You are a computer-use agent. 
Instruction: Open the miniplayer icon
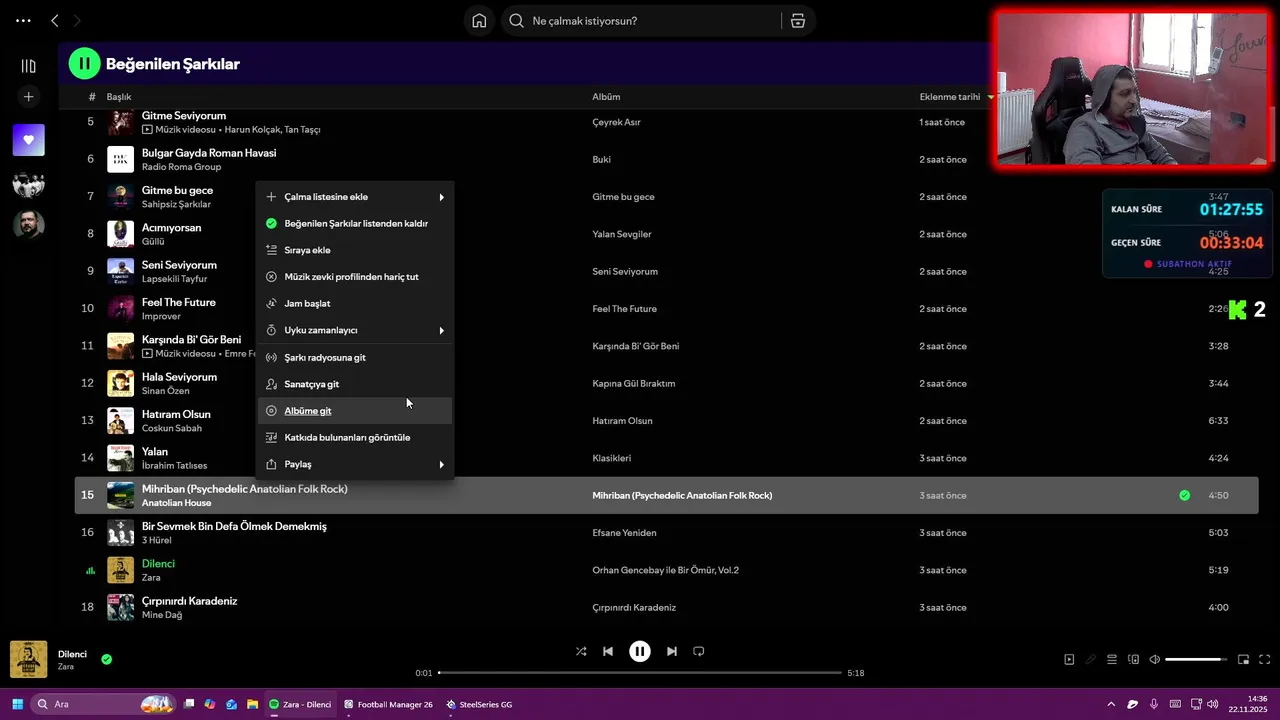(x=1243, y=660)
